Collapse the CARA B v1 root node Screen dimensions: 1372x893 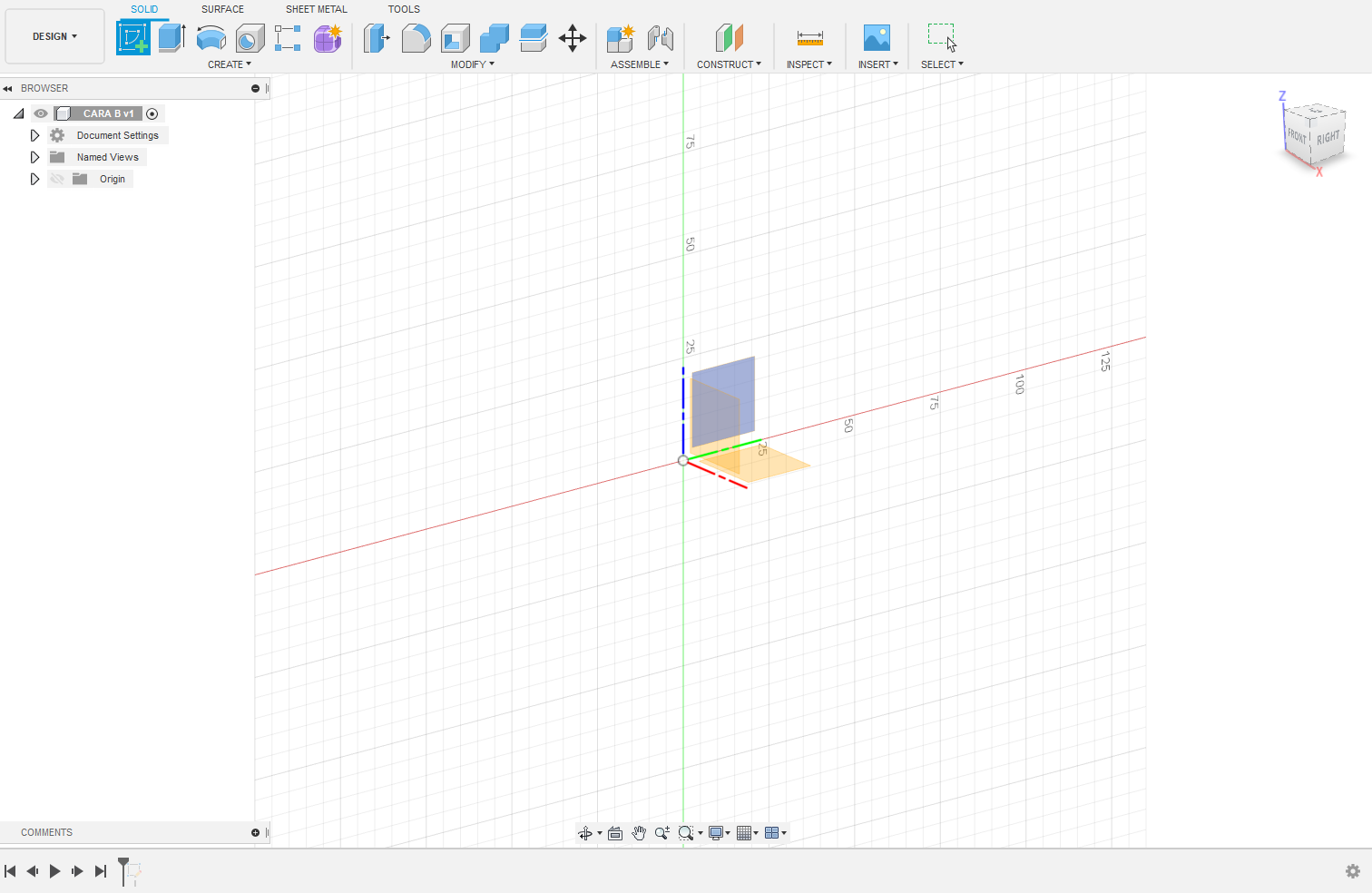click(18, 113)
